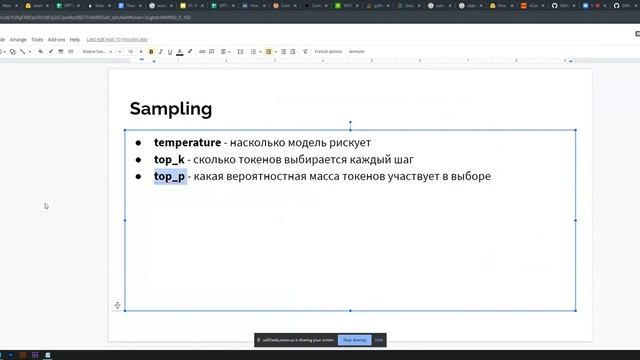Open the Add-ons menu
Image resolution: width=640 pixels, height=360 pixels.
click(x=56, y=40)
